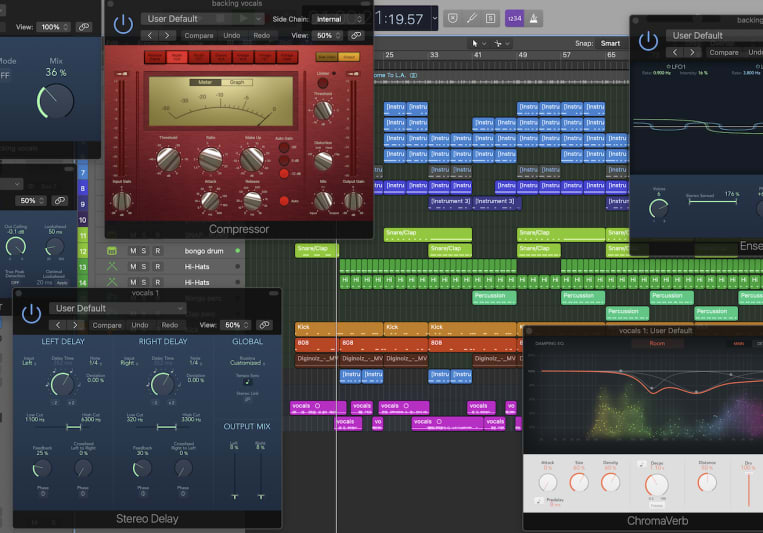Open Ensemble User Default preset dropdown
Screen dimensions: 763x533
(715, 36)
